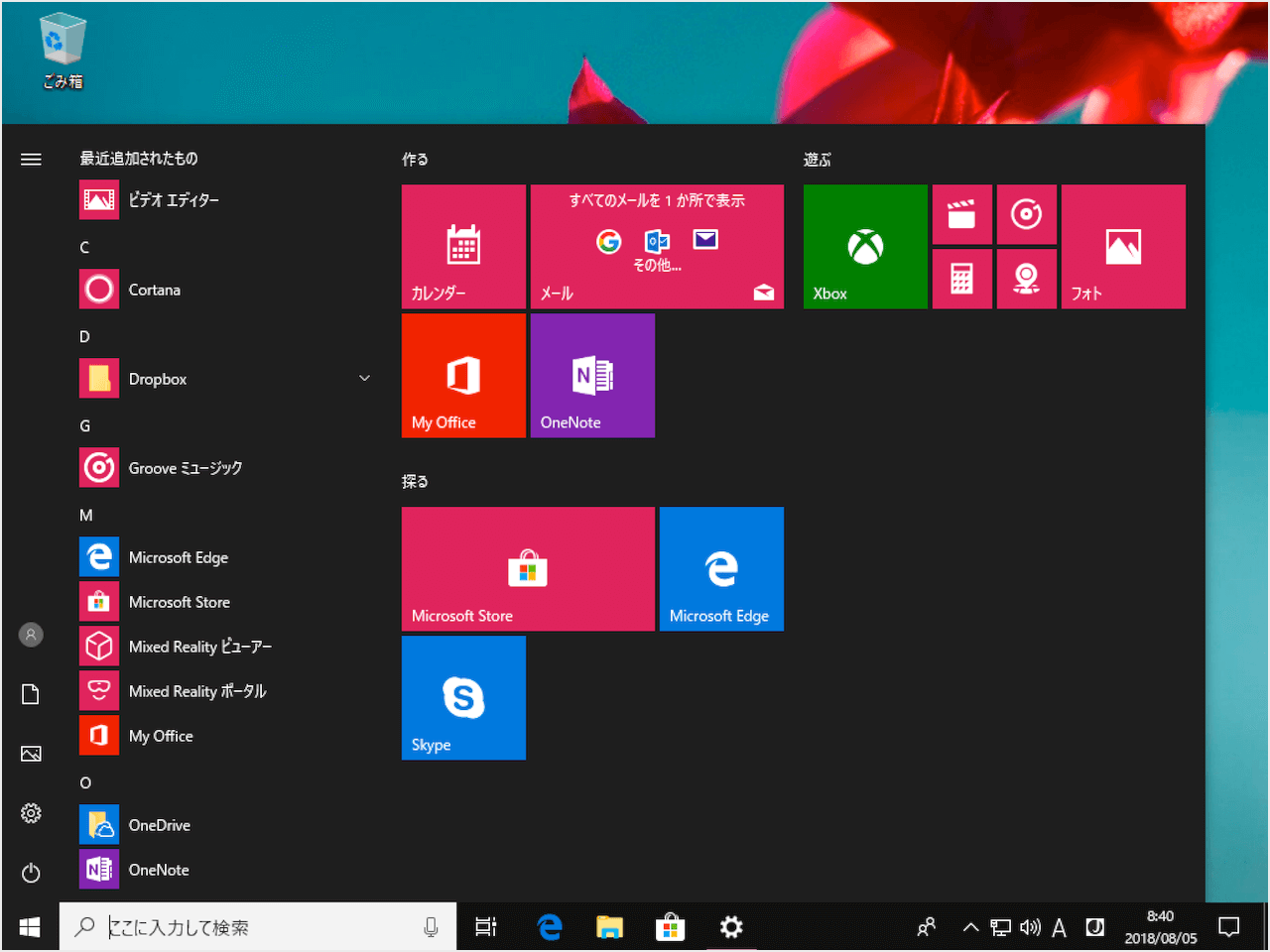Jump to the letter C group header
The image size is (1270, 952).
pyautogui.click(x=84, y=247)
